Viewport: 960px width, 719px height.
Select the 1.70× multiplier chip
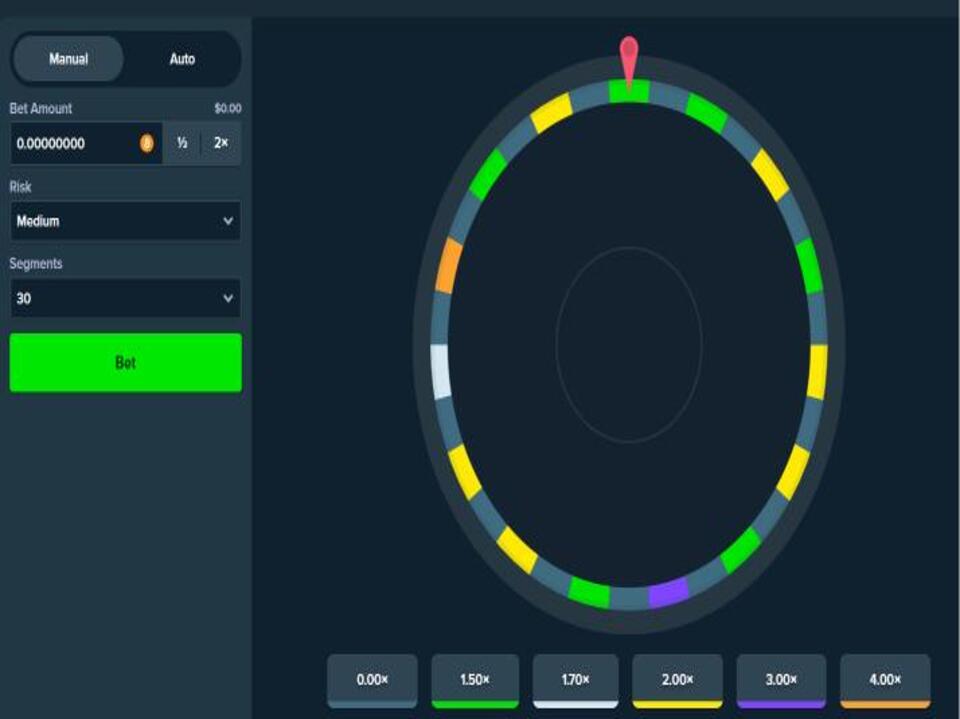pos(576,679)
